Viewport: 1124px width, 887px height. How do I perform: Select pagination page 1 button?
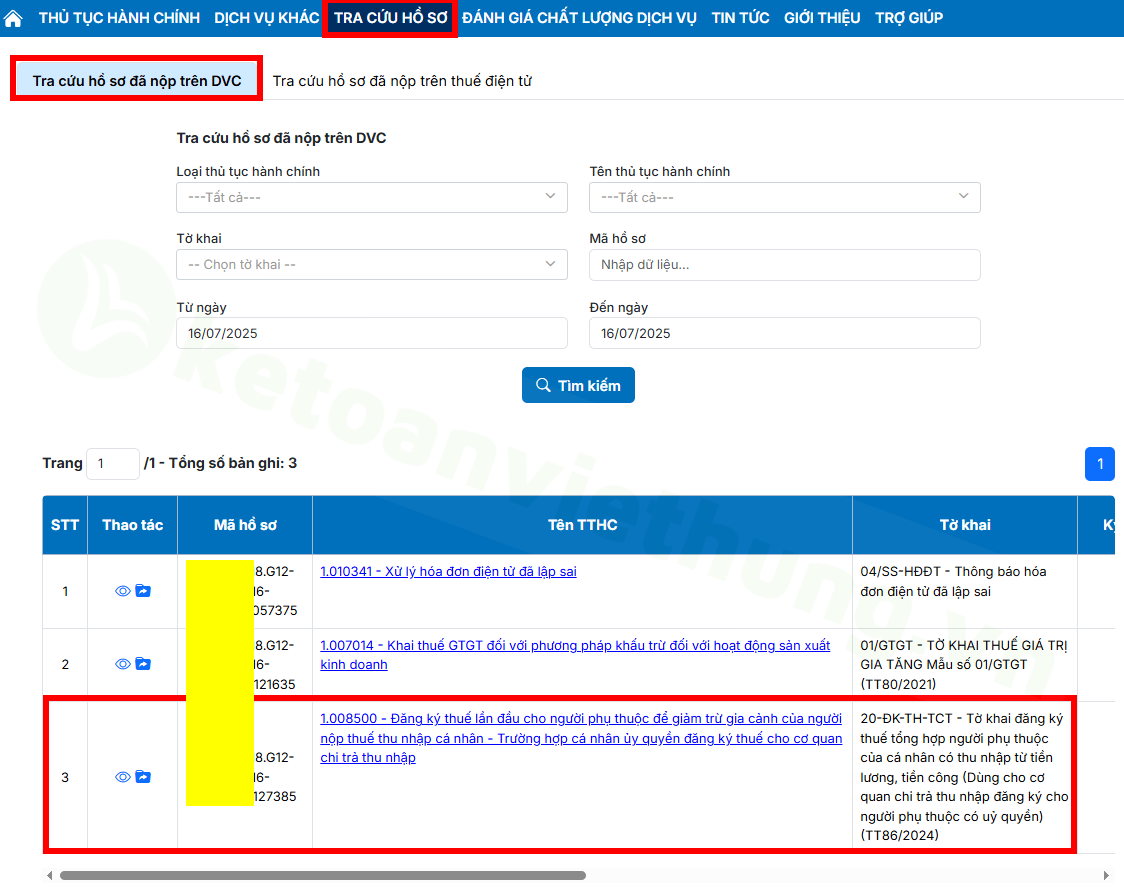point(1099,464)
